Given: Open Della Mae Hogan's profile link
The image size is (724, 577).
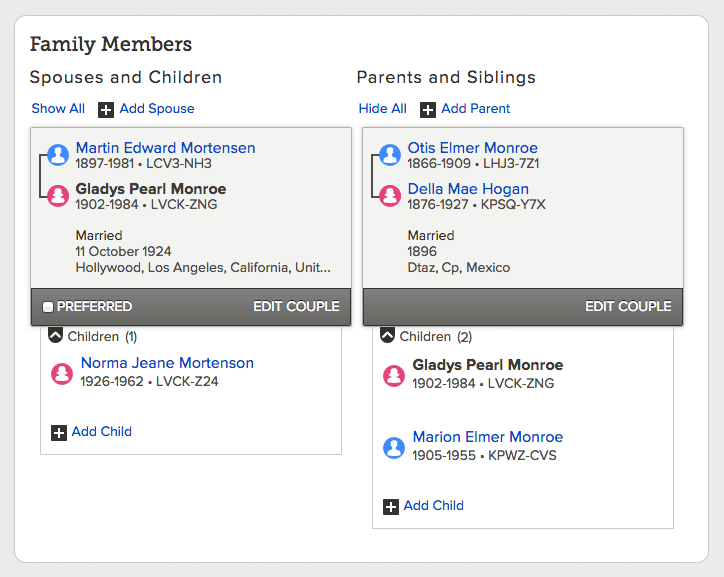Looking at the screenshot, I should (468, 189).
